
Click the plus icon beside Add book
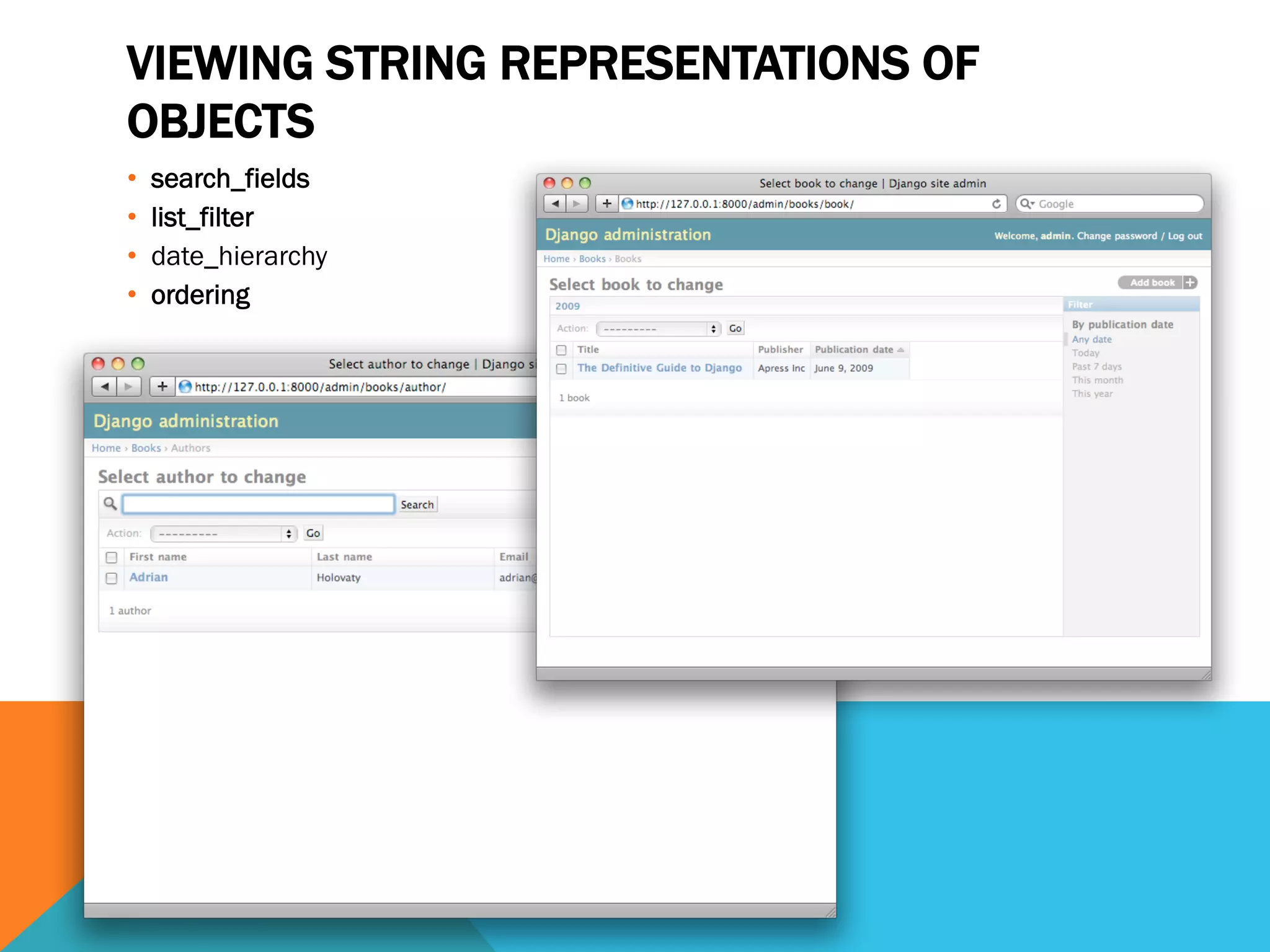(1190, 283)
